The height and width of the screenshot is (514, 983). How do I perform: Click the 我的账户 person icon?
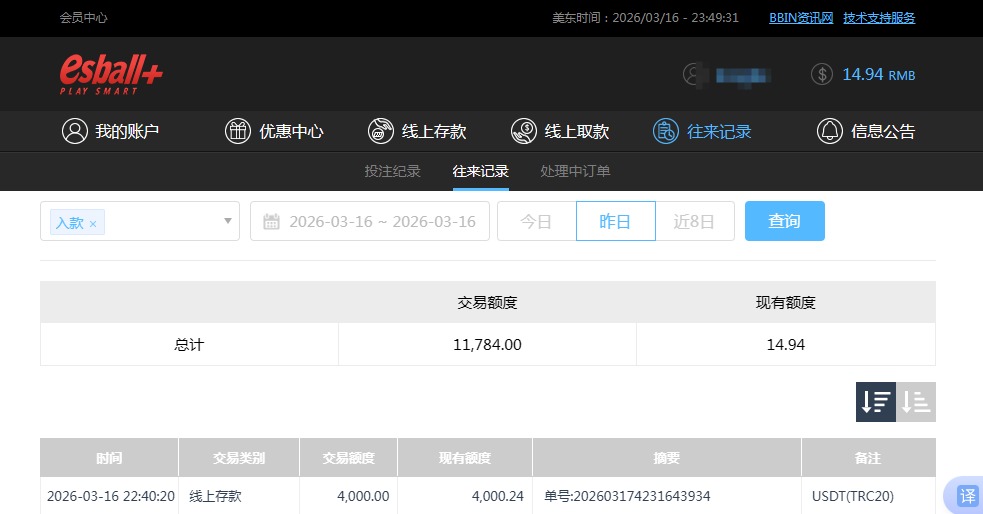point(75,131)
